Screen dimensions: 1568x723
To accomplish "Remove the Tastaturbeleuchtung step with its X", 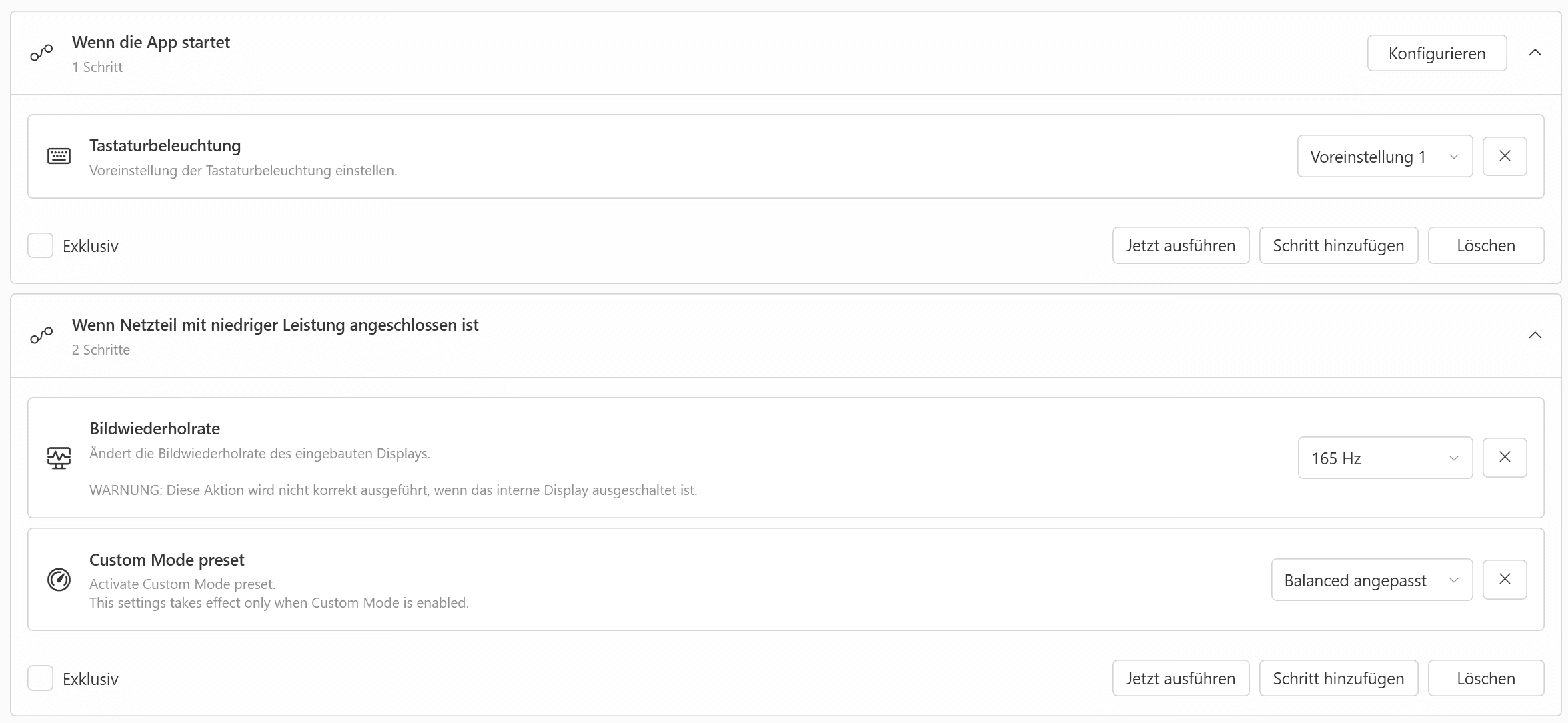I will [1505, 156].
